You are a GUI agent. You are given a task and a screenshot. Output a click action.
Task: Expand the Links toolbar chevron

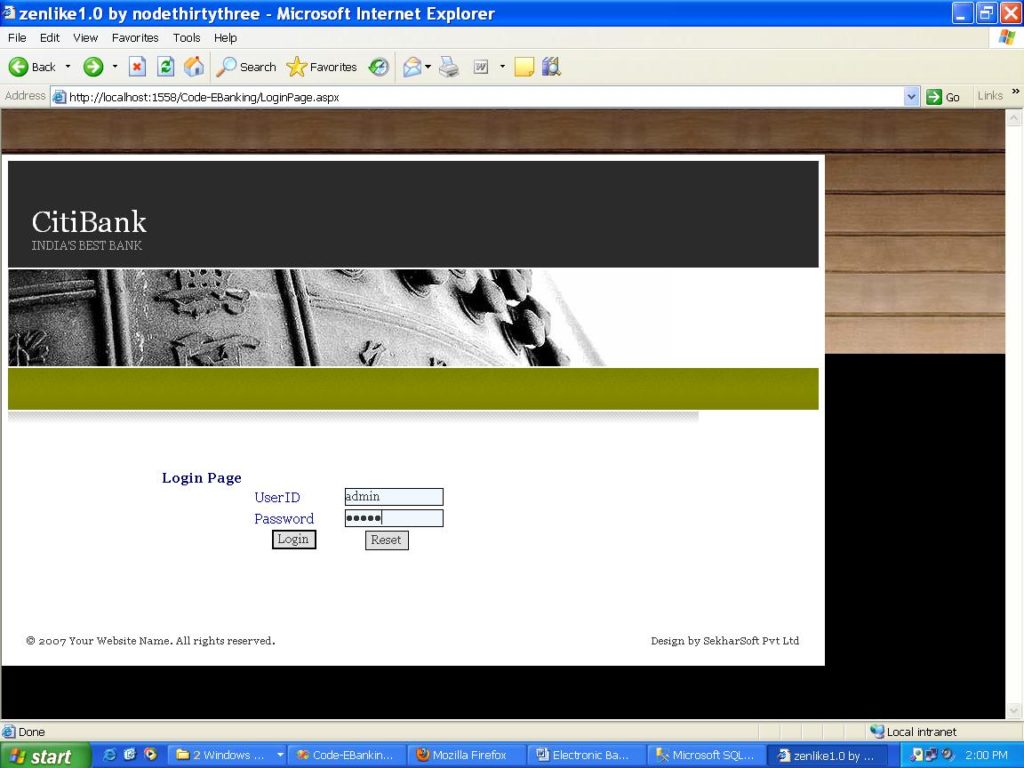click(x=1016, y=92)
